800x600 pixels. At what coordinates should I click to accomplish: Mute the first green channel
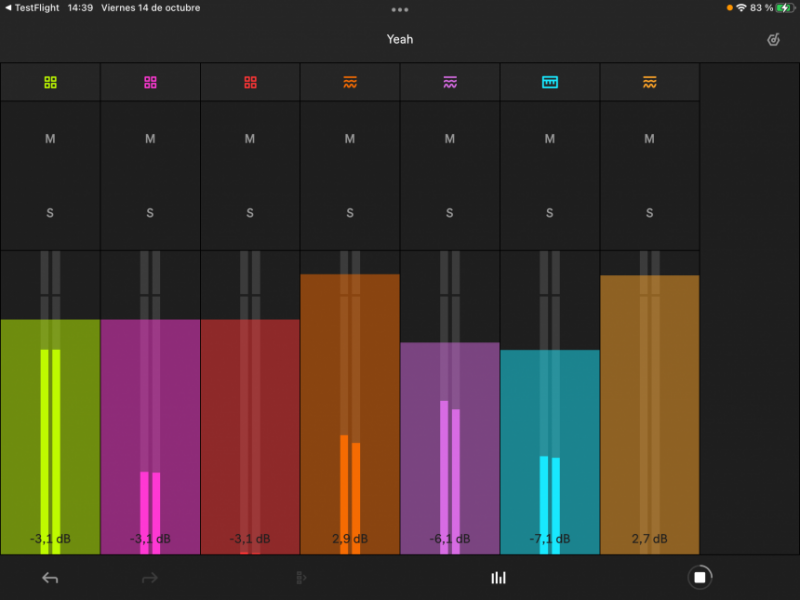50,139
